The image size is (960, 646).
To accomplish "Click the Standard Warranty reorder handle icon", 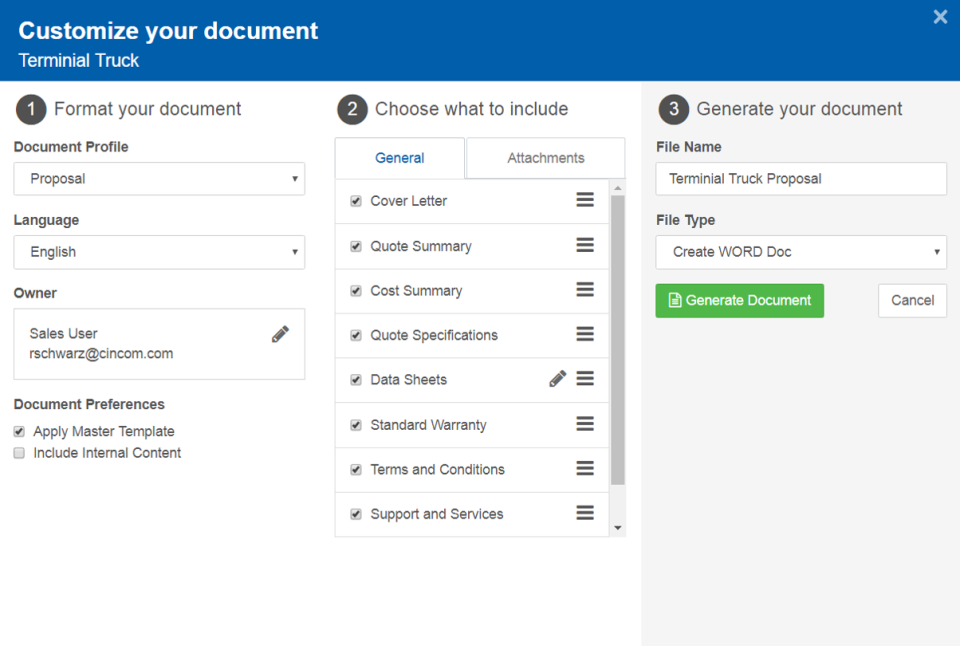I will click(585, 424).
